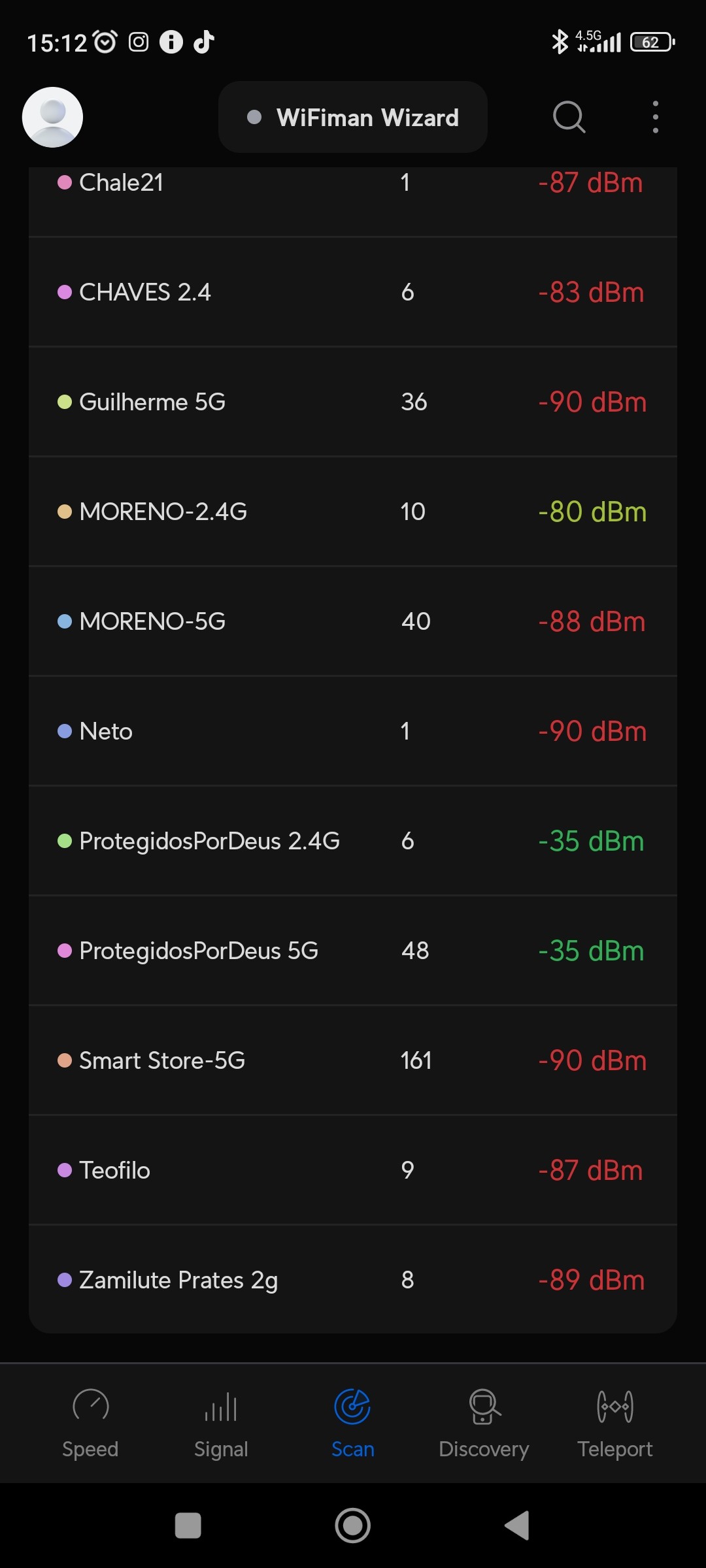Open the WiFiman Wizard selector pill
The height and width of the screenshot is (1568, 706).
click(x=353, y=118)
